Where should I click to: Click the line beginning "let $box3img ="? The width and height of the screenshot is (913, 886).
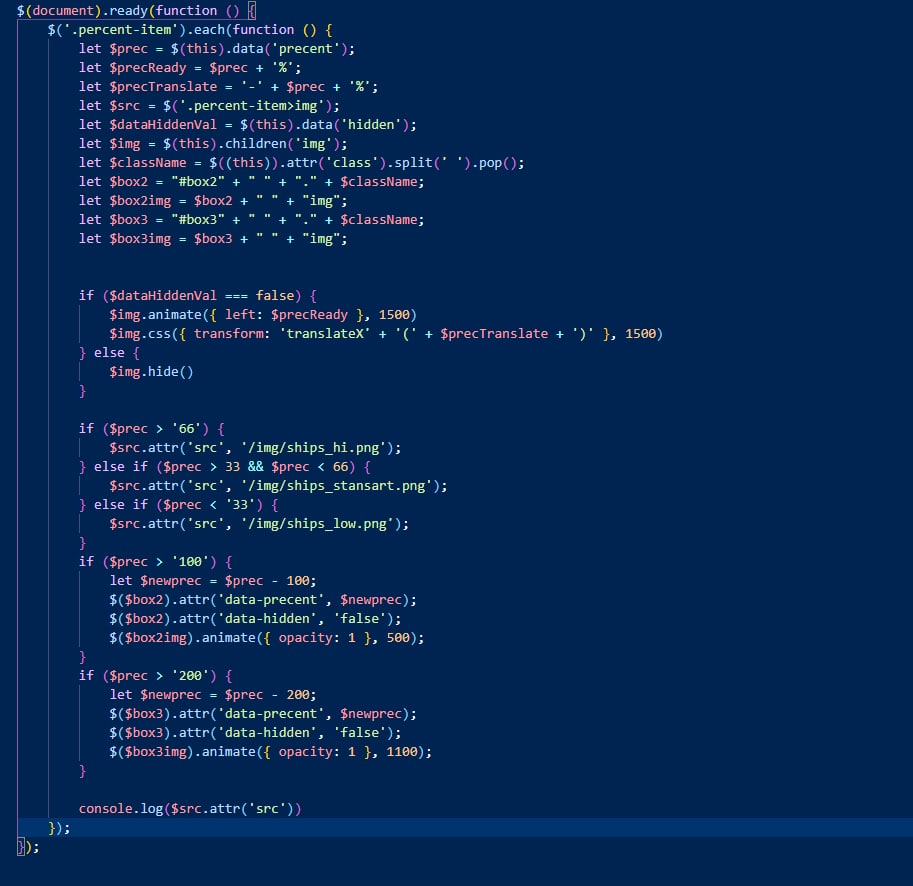click(x=213, y=239)
